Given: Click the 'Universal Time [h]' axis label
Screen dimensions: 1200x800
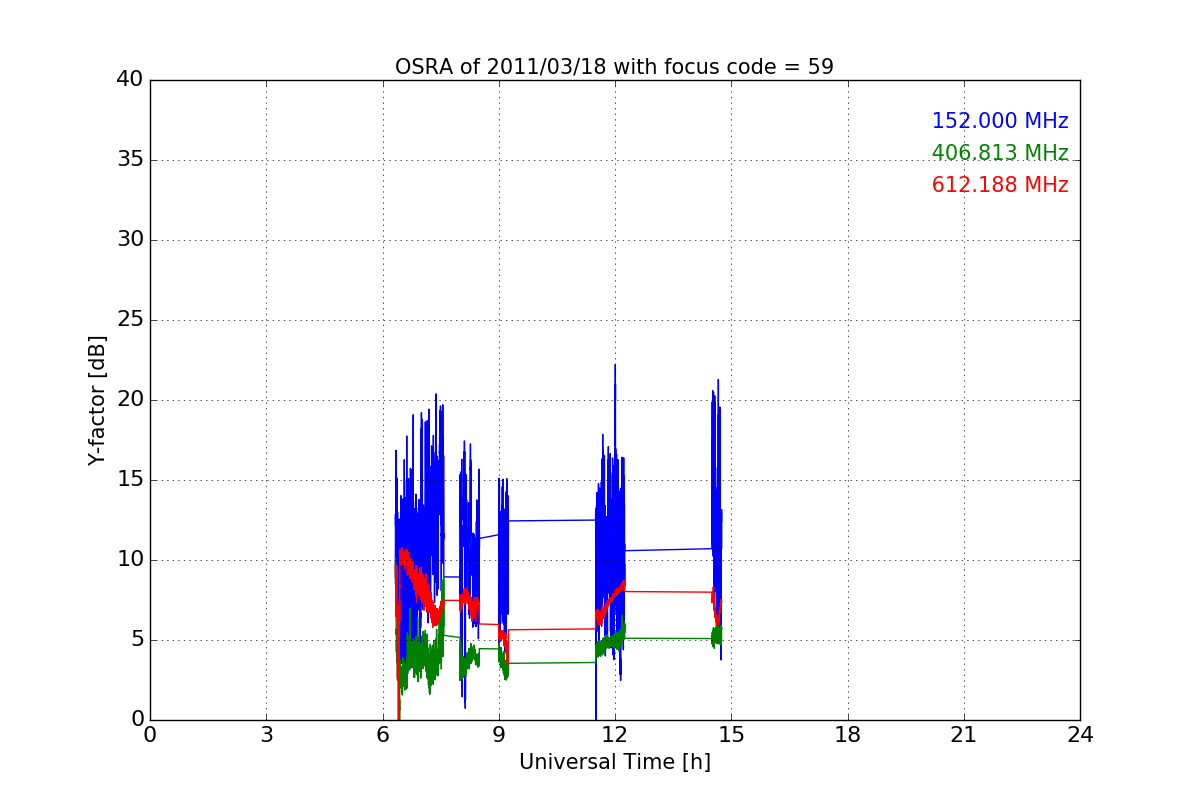Looking at the screenshot, I should click(614, 762).
